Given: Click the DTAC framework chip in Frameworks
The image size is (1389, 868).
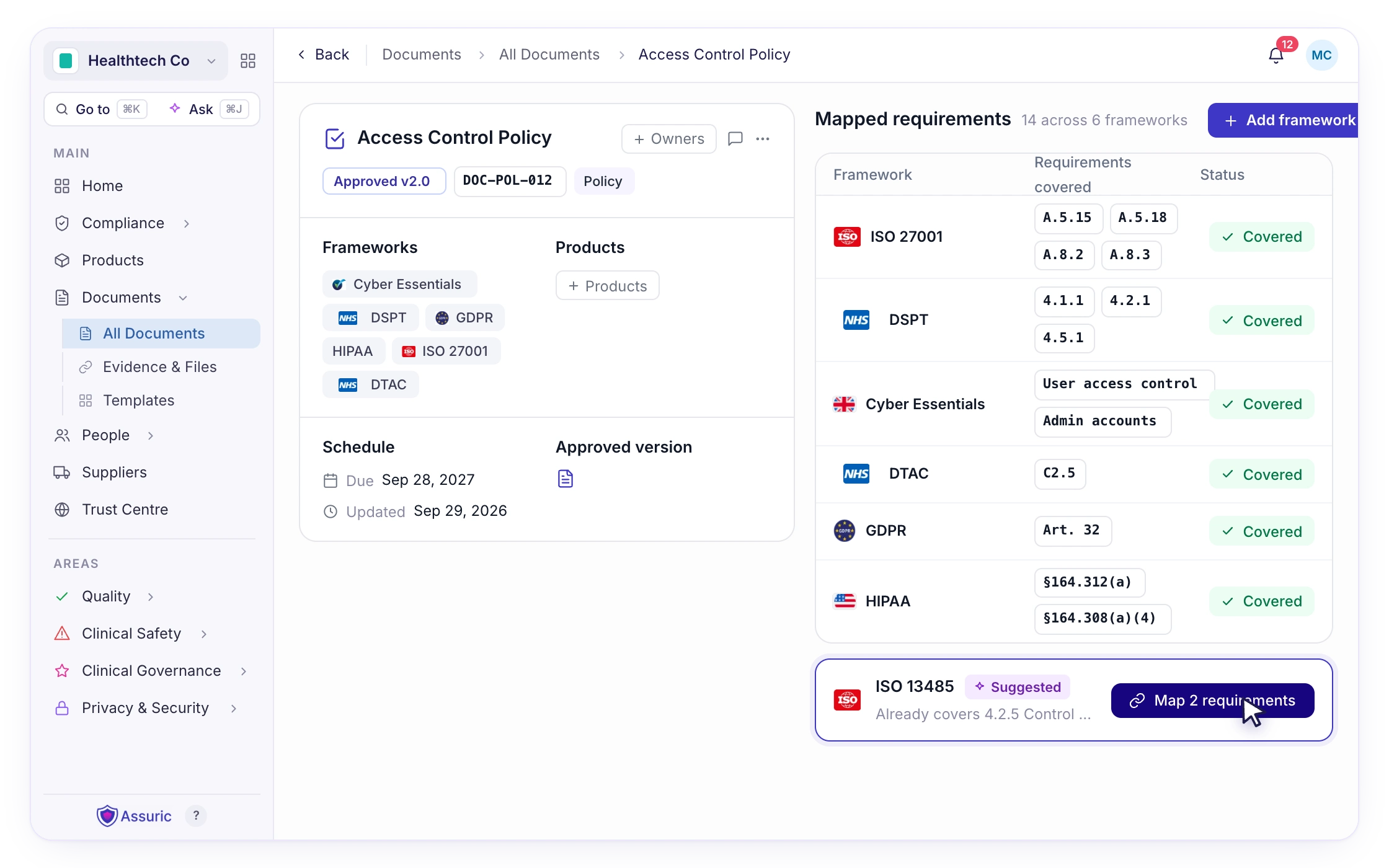Looking at the screenshot, I should pyautogui.click(x=371, y=384).
